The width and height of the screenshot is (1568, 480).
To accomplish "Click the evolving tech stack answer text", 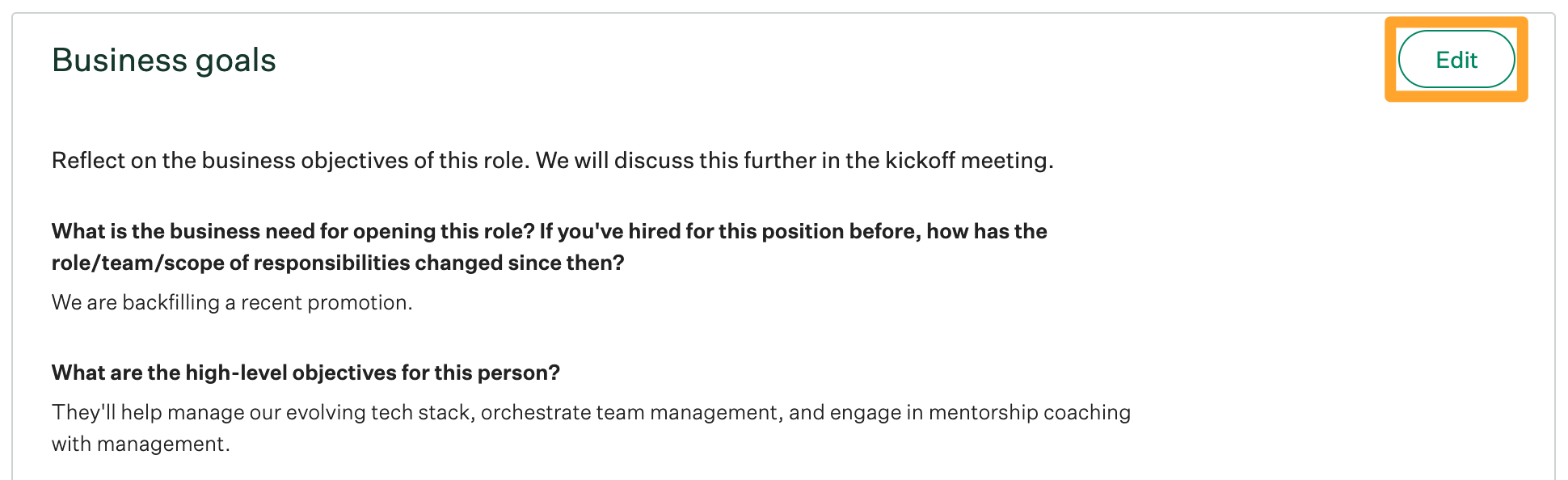I will point(591,411).
